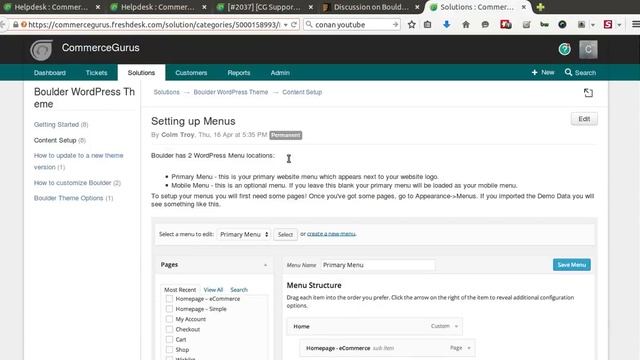Screen dimensions: 640x360
Task: Check the 'My Account' page checkbox
Action: pyautogui.click(x=169, y=319)
